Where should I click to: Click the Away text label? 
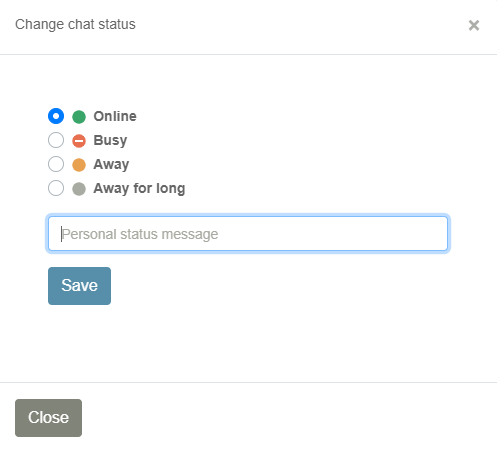[111, 164]
